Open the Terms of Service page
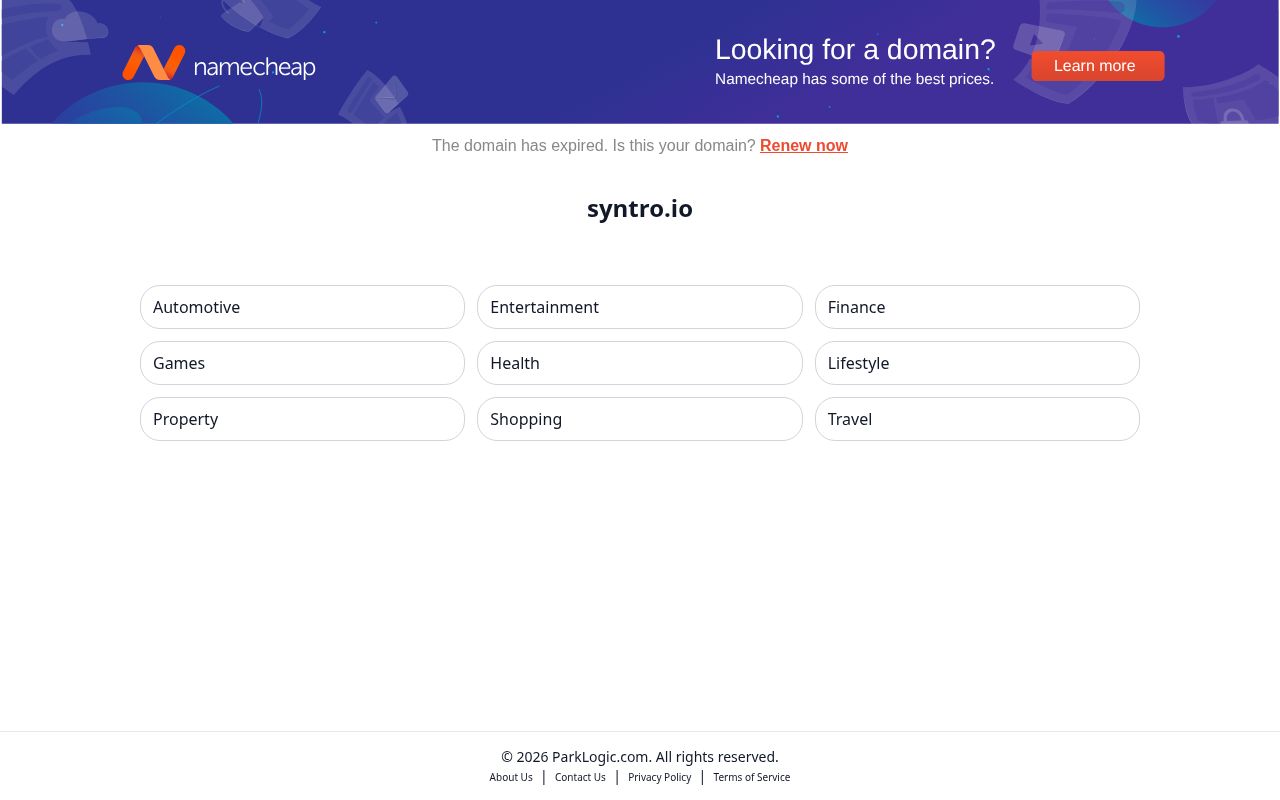1280x800 pixels. click(752, 777)
